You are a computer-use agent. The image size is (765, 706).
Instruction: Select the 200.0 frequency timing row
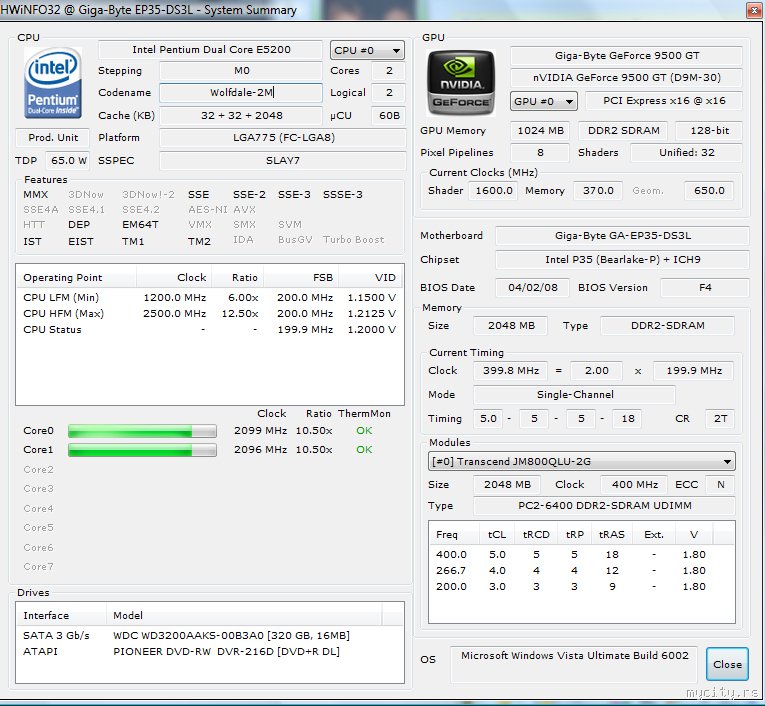coord(582,586)
